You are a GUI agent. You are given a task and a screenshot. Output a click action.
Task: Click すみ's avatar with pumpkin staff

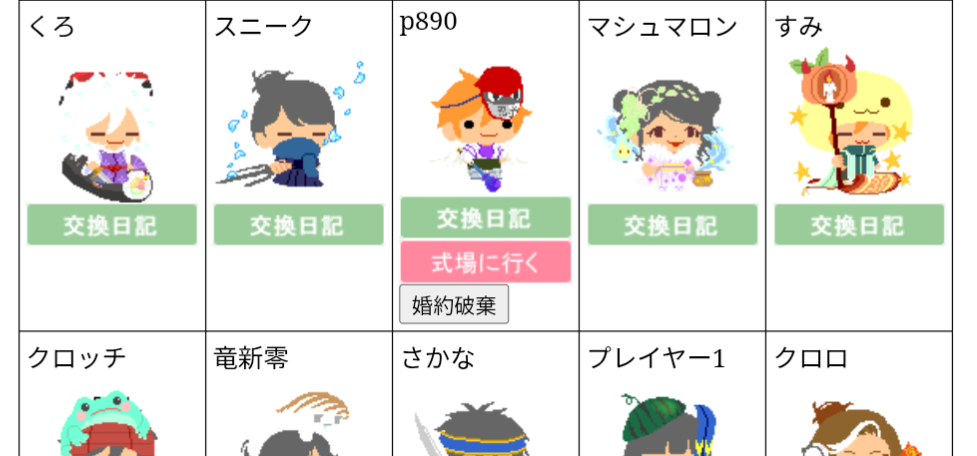click(x=850, y=121)
